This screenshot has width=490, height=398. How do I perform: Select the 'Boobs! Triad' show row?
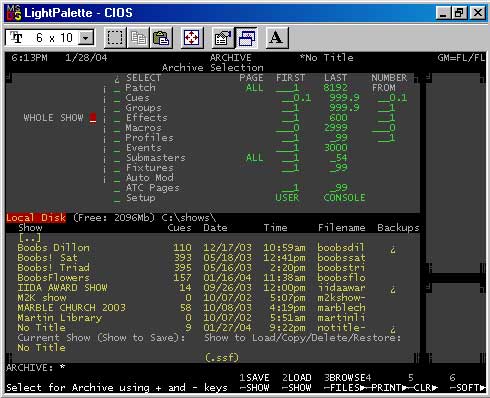coord(213,268)
